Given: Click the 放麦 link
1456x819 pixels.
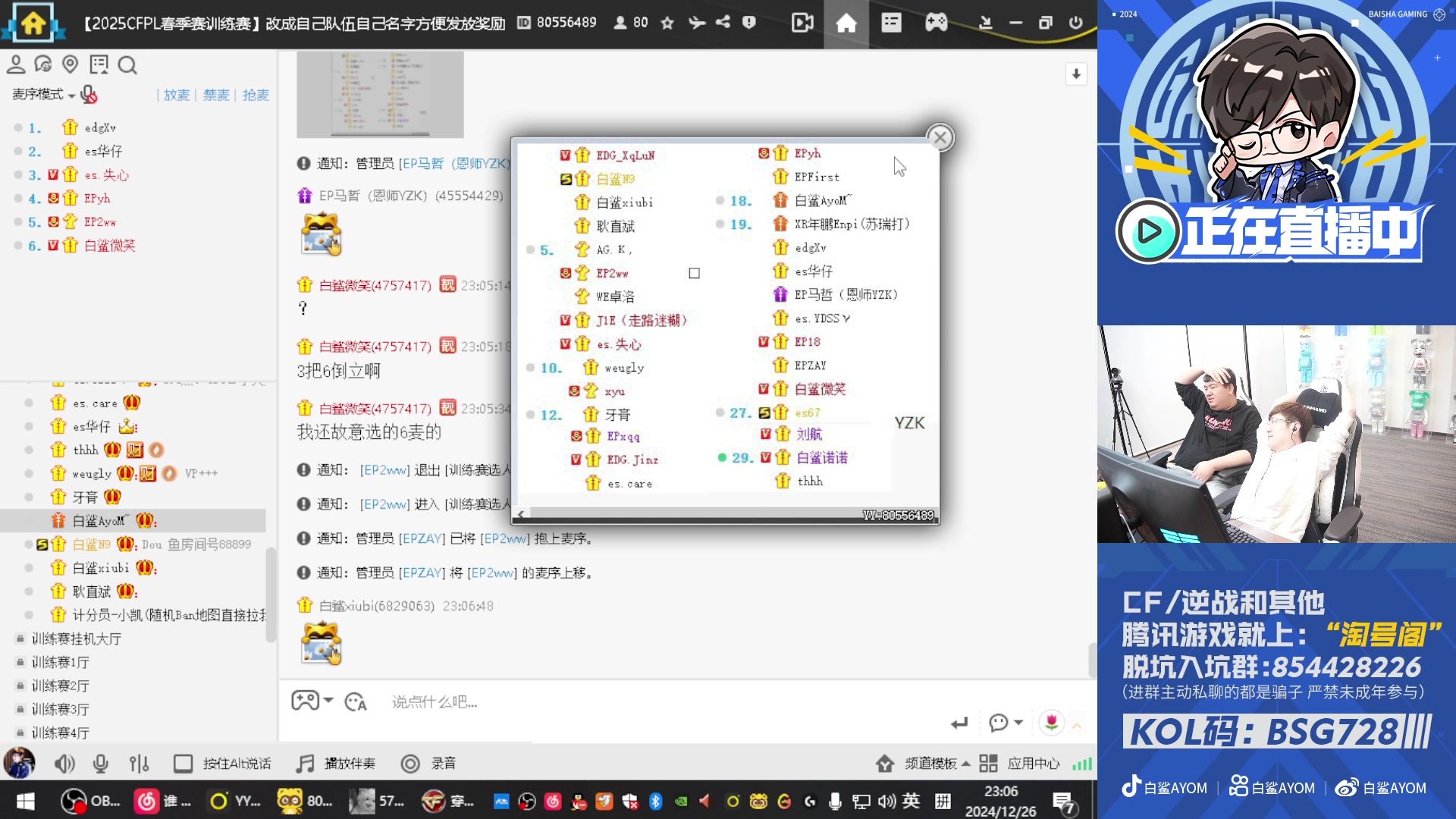Looking at the screenshot, I should click(177, 96).
